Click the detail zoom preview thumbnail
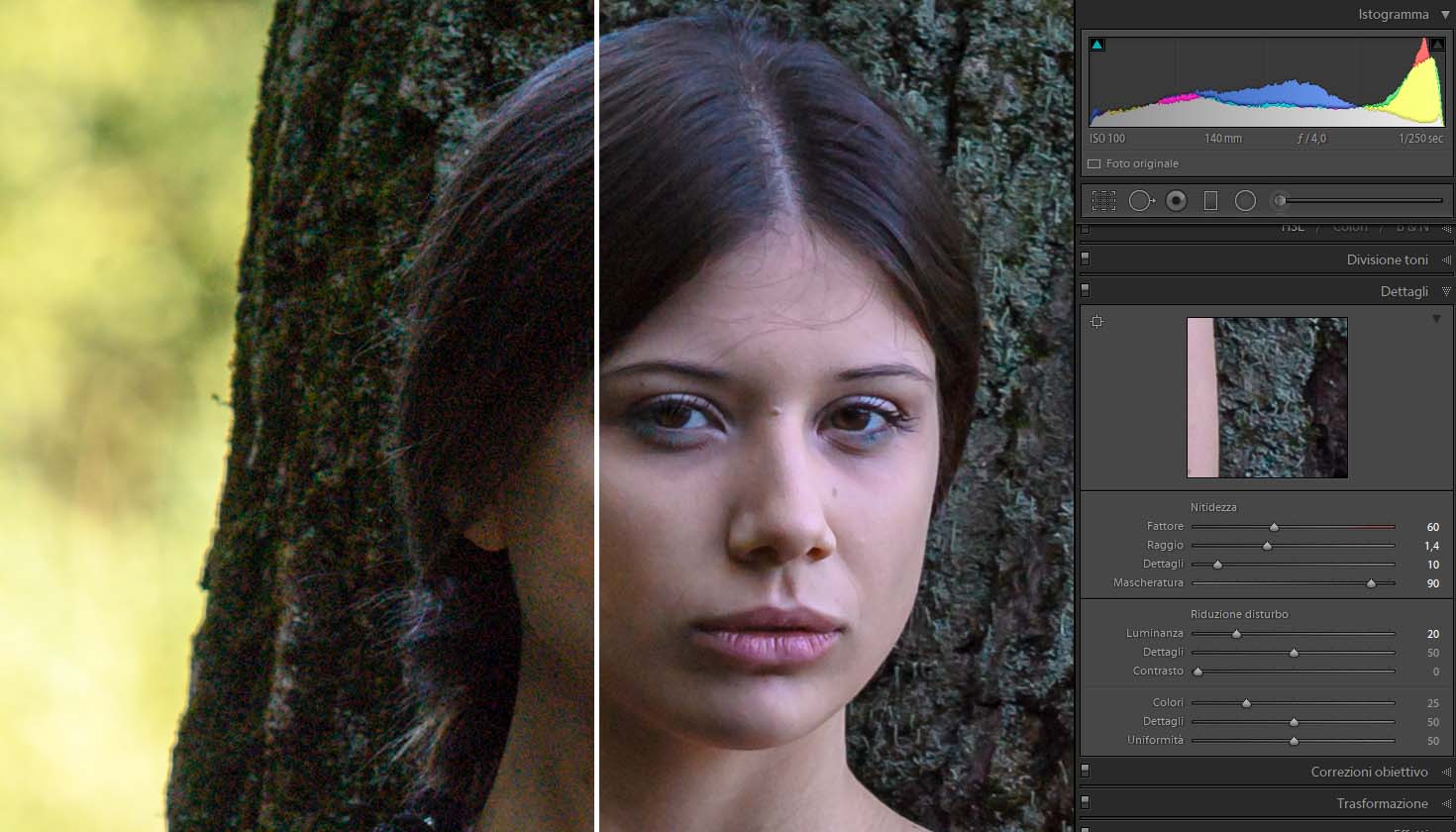Viewport: 1456px width, 832px height. [x=1267, y=397]
